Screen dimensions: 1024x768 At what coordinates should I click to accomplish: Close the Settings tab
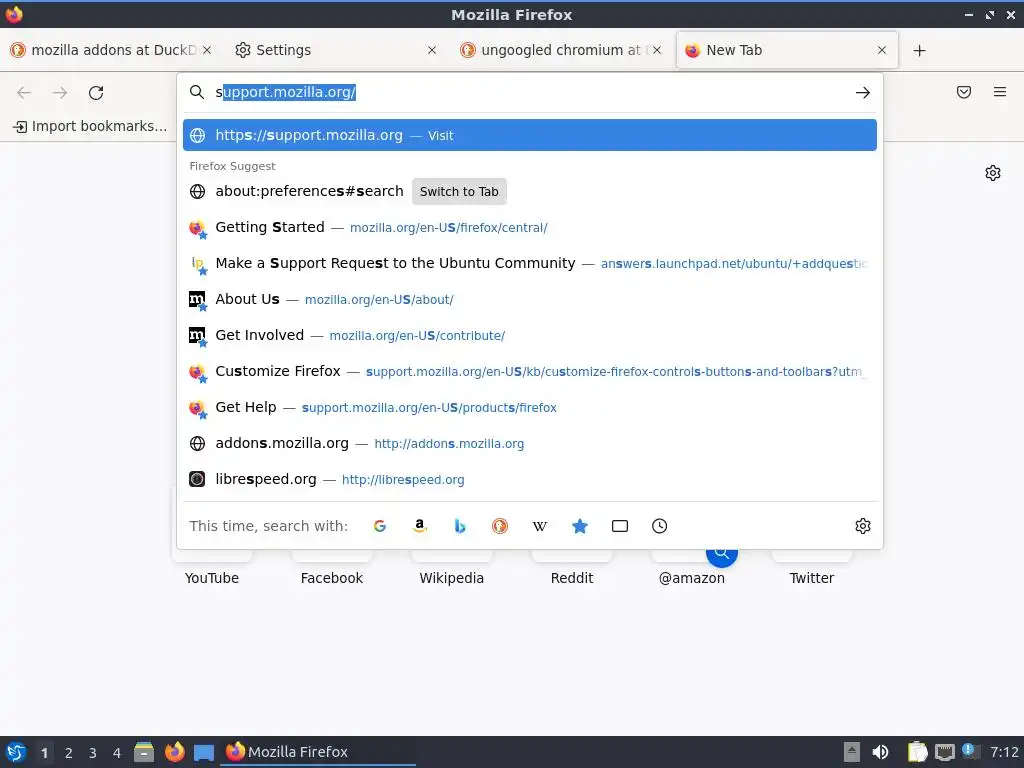click(432, 50)
